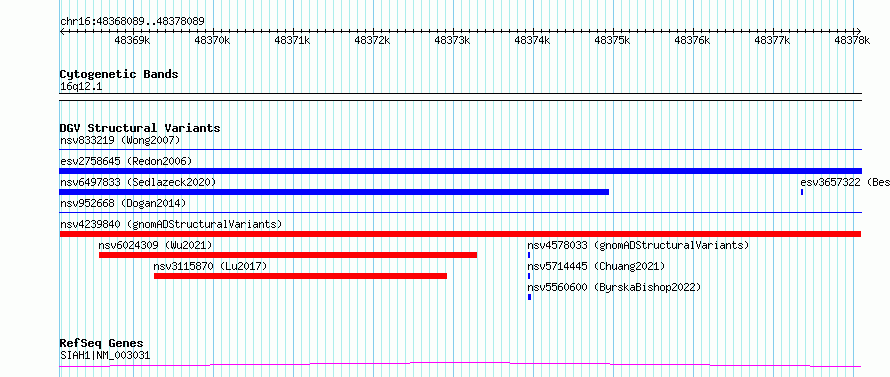Click the SIAH1 magenta gene track line

[460, 364]
